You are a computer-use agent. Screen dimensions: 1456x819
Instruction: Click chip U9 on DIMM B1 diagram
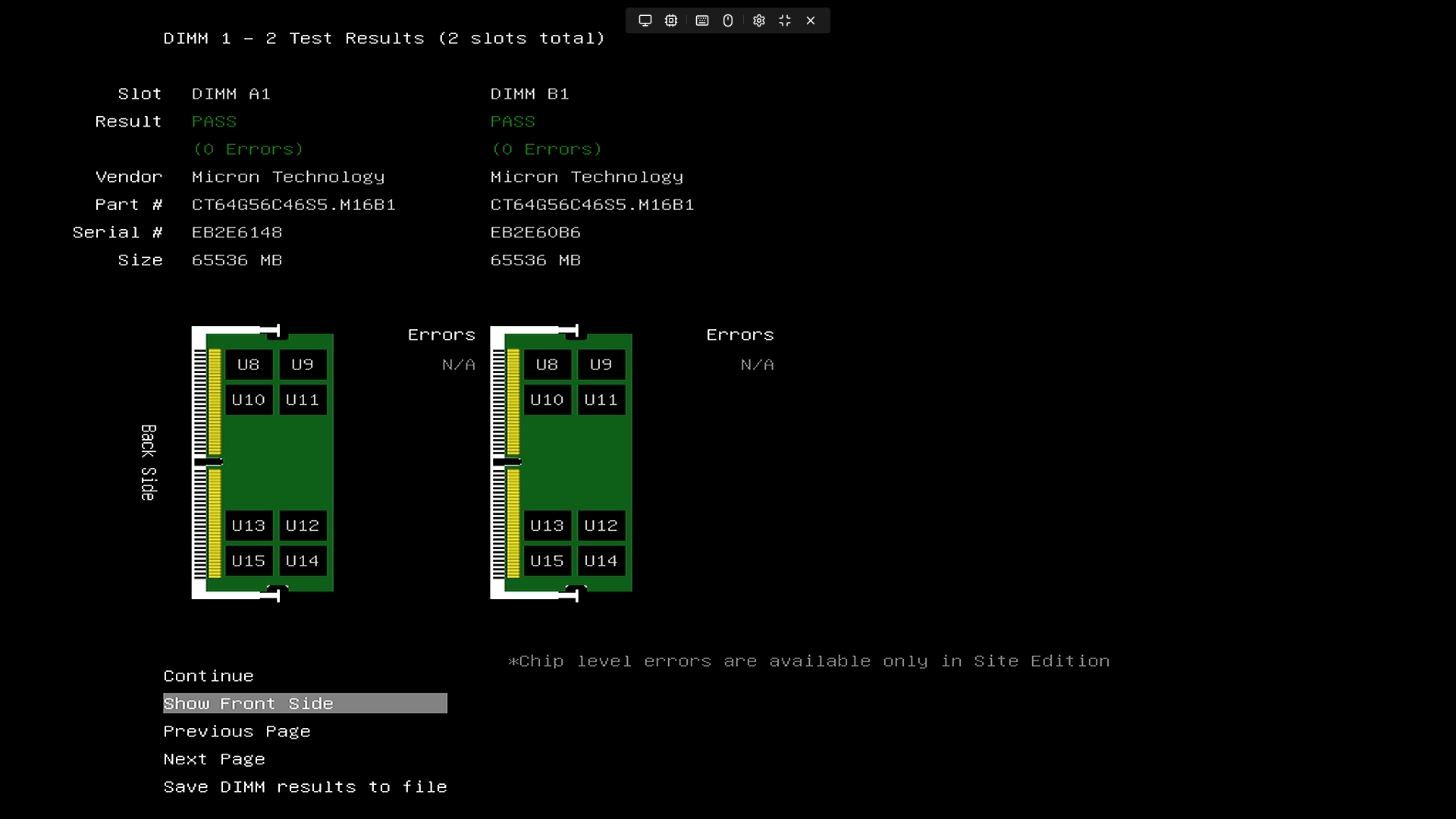pos(601,365)
